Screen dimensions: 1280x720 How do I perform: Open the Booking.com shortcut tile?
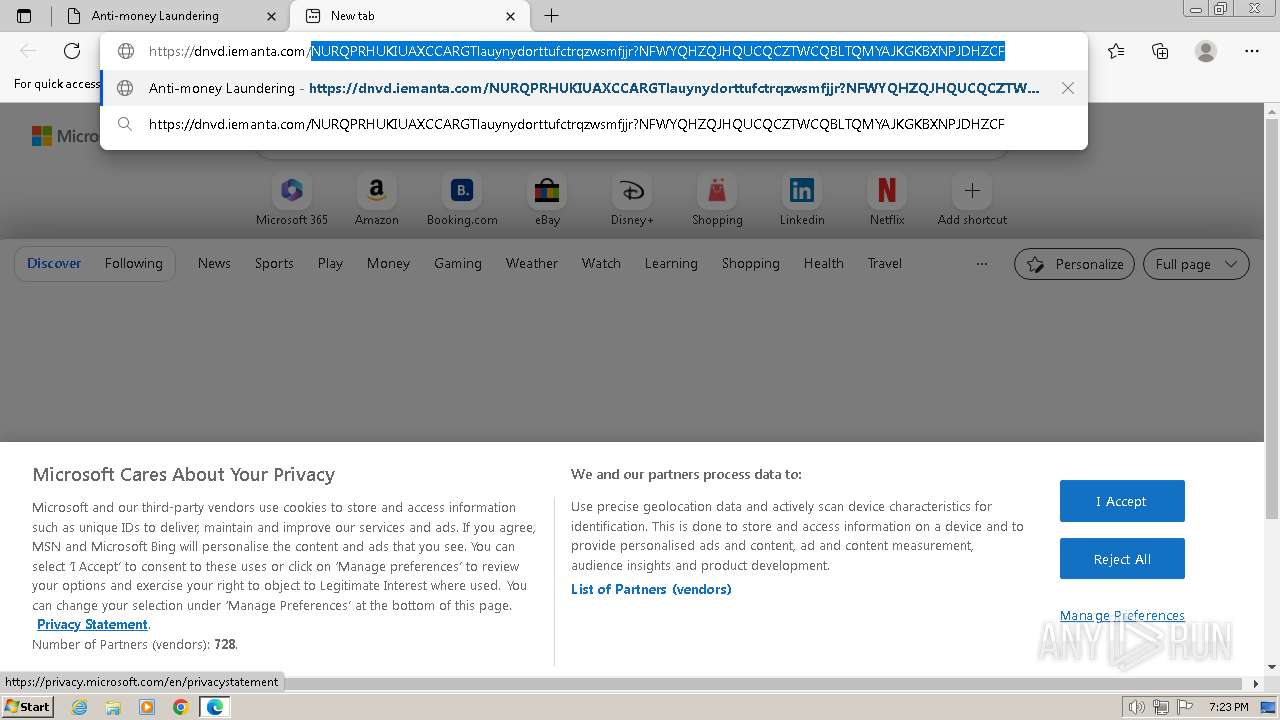tap(462, 200)
